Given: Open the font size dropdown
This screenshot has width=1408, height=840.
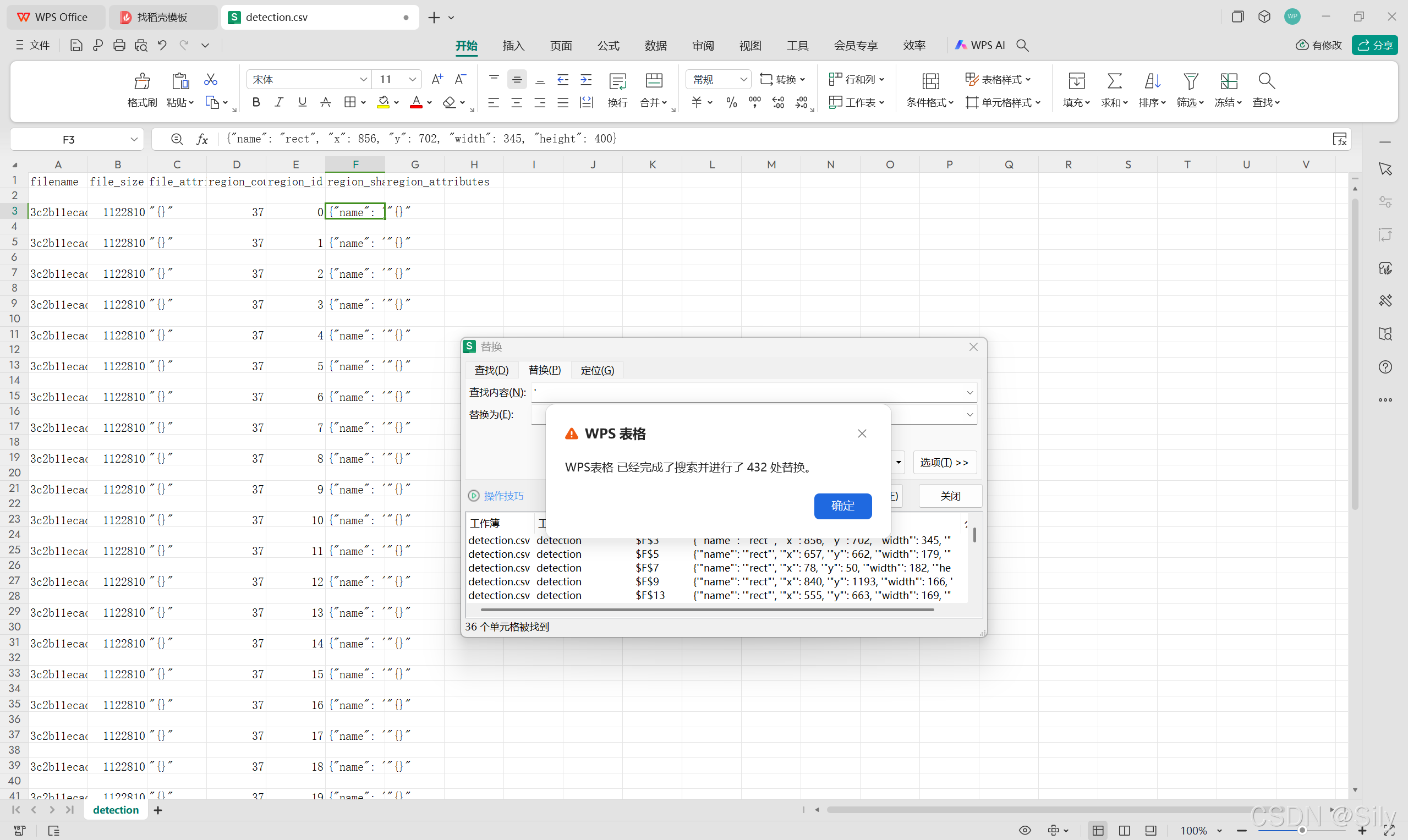Looking at the screenshot, I should (413, 80).
